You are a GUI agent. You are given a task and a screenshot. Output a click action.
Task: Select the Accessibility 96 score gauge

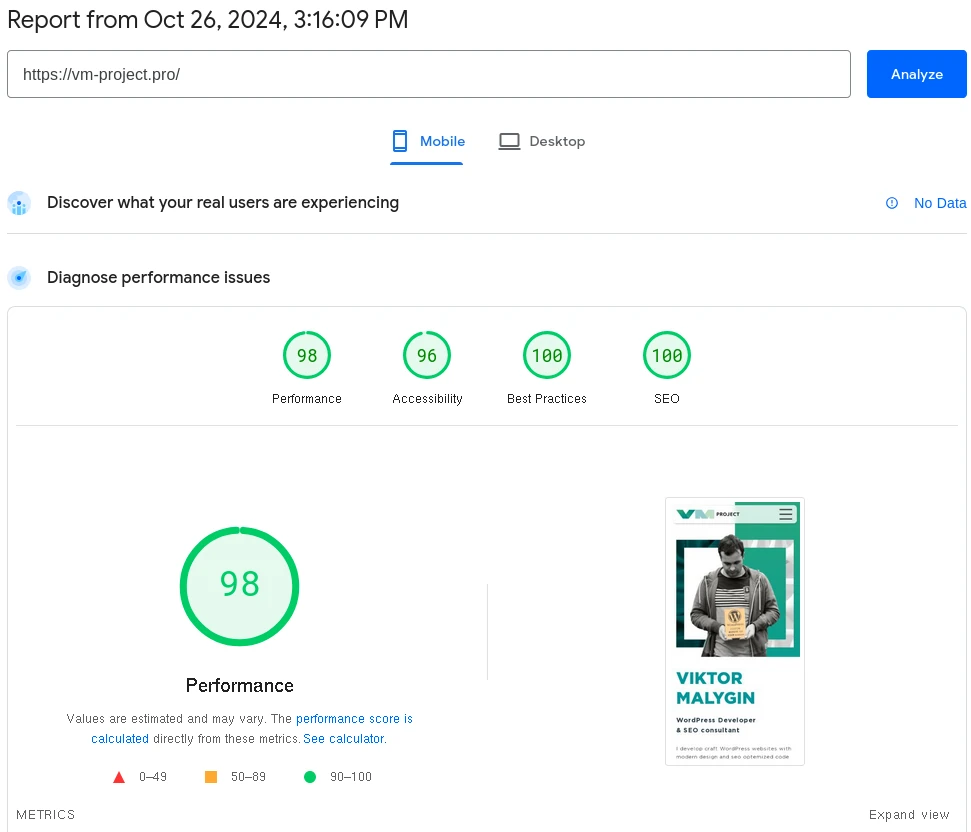[427, 356]
